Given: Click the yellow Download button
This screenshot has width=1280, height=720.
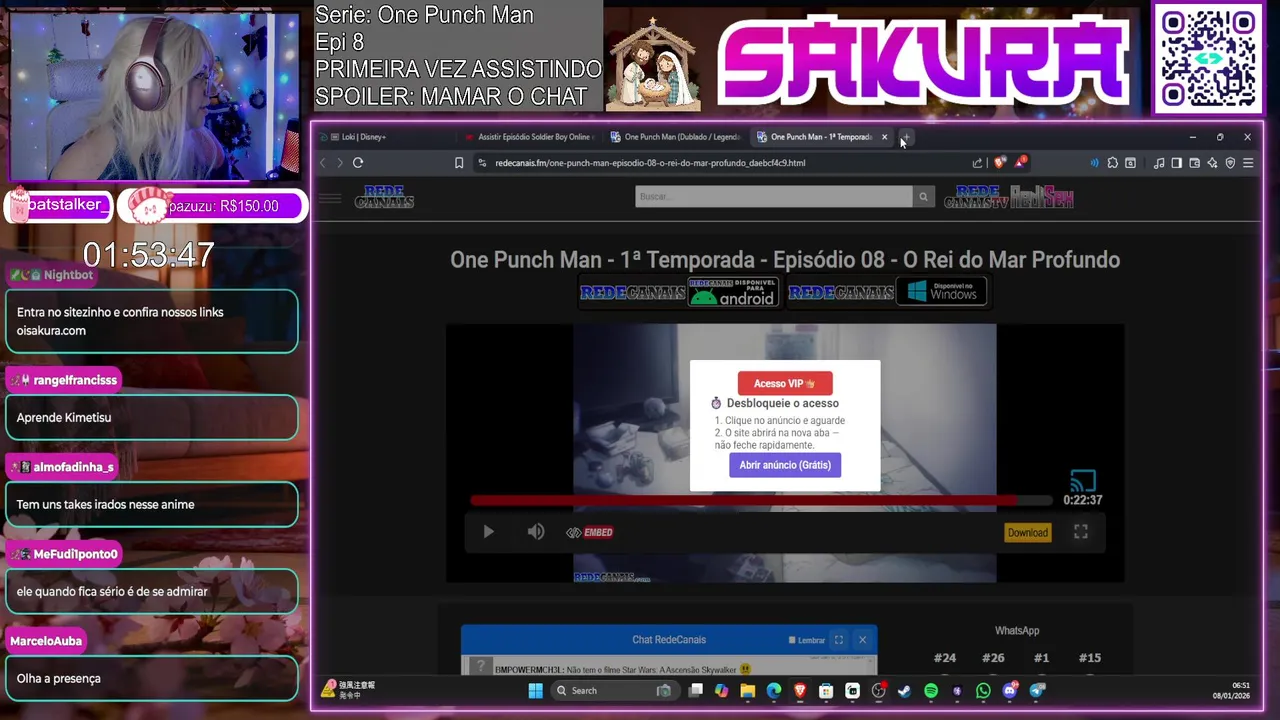Looking at the screenshot, I should coord(1027,532).
